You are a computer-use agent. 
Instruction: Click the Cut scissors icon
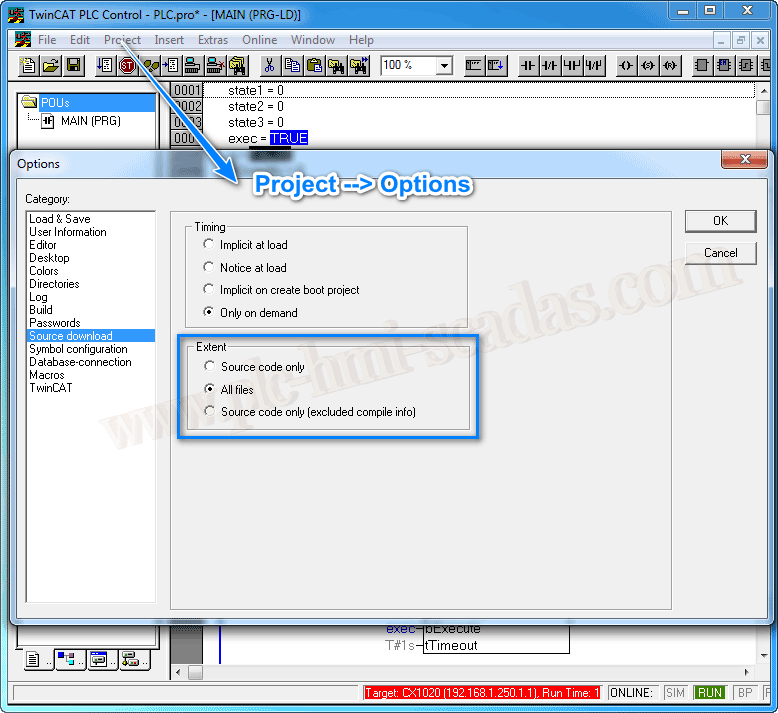(269, 66)
